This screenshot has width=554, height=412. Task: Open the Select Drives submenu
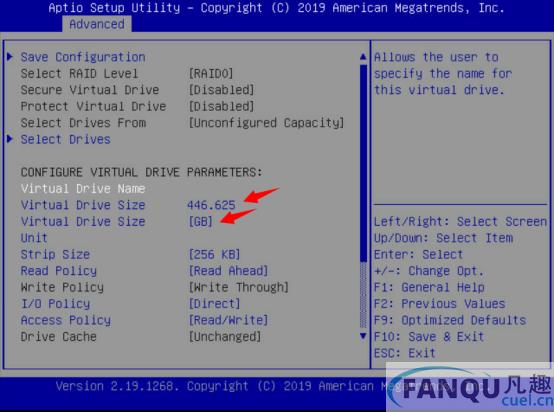point(66,139)
